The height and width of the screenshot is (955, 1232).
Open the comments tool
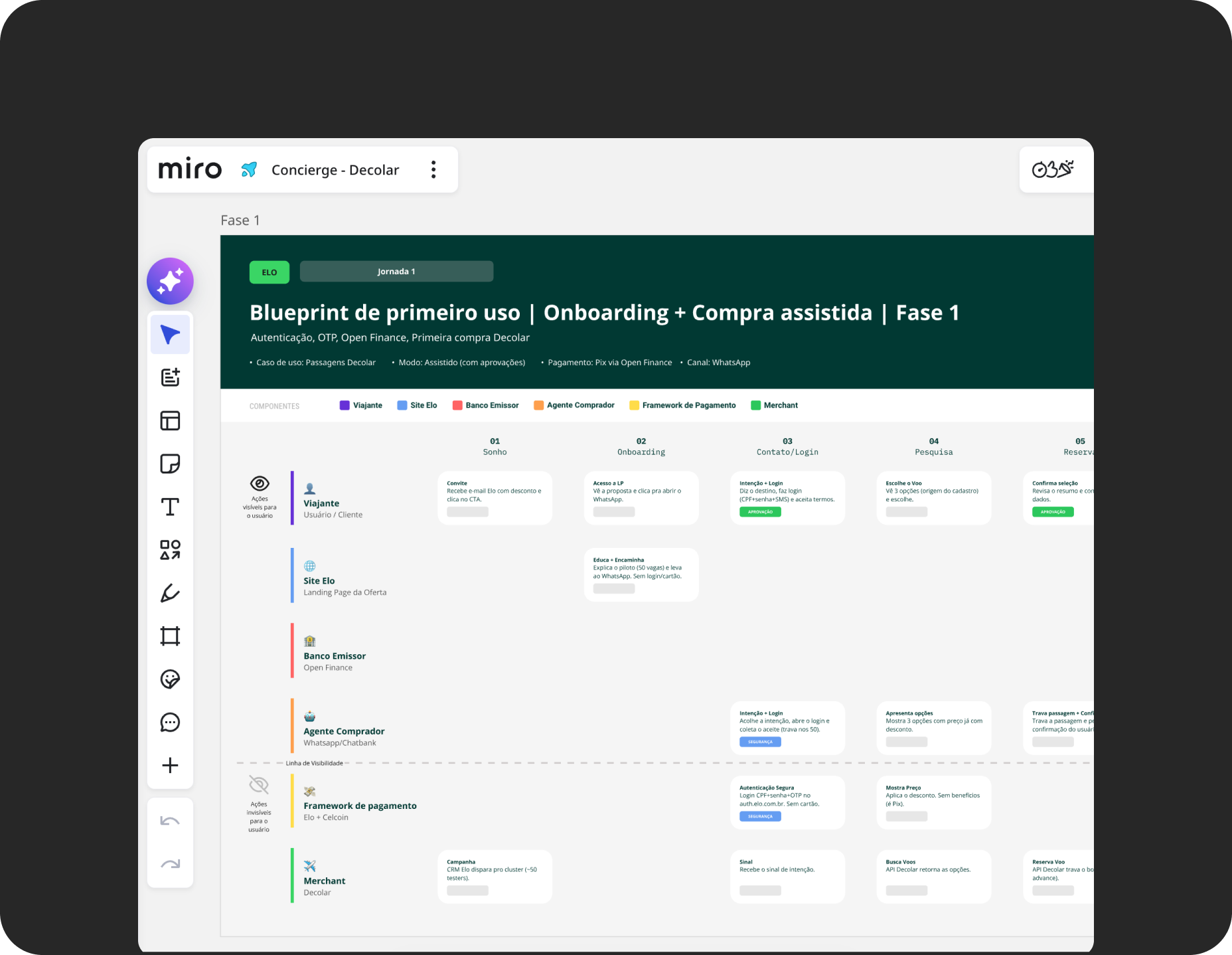point(170,722)
